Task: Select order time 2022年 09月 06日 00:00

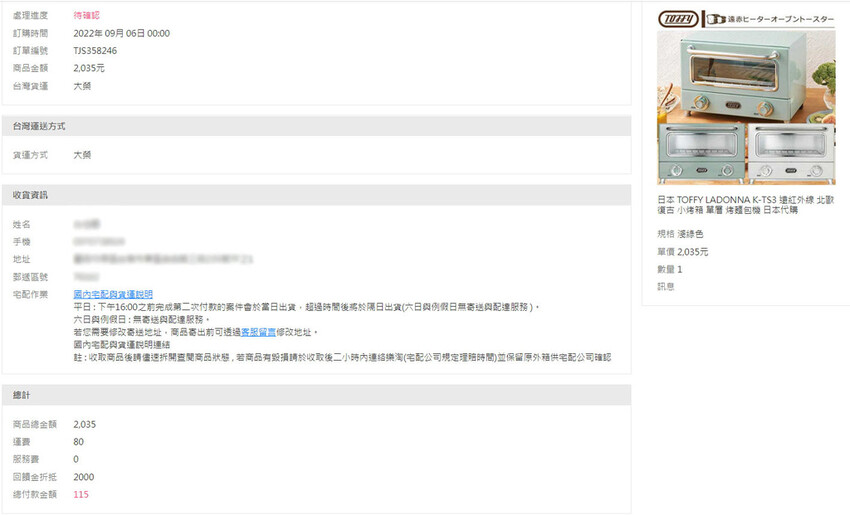Action: (121, 33)
